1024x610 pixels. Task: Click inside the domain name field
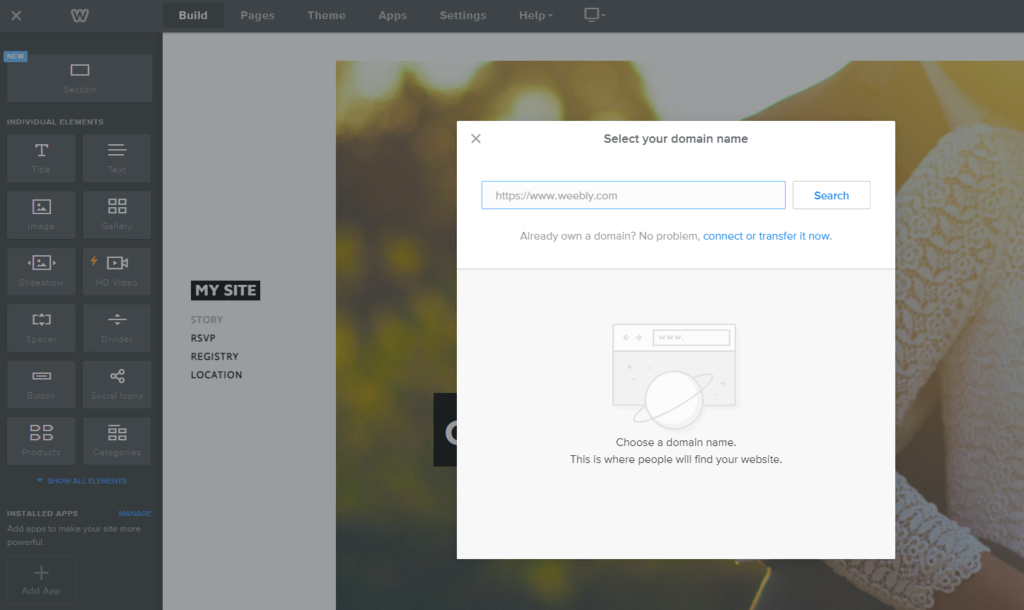632,195
